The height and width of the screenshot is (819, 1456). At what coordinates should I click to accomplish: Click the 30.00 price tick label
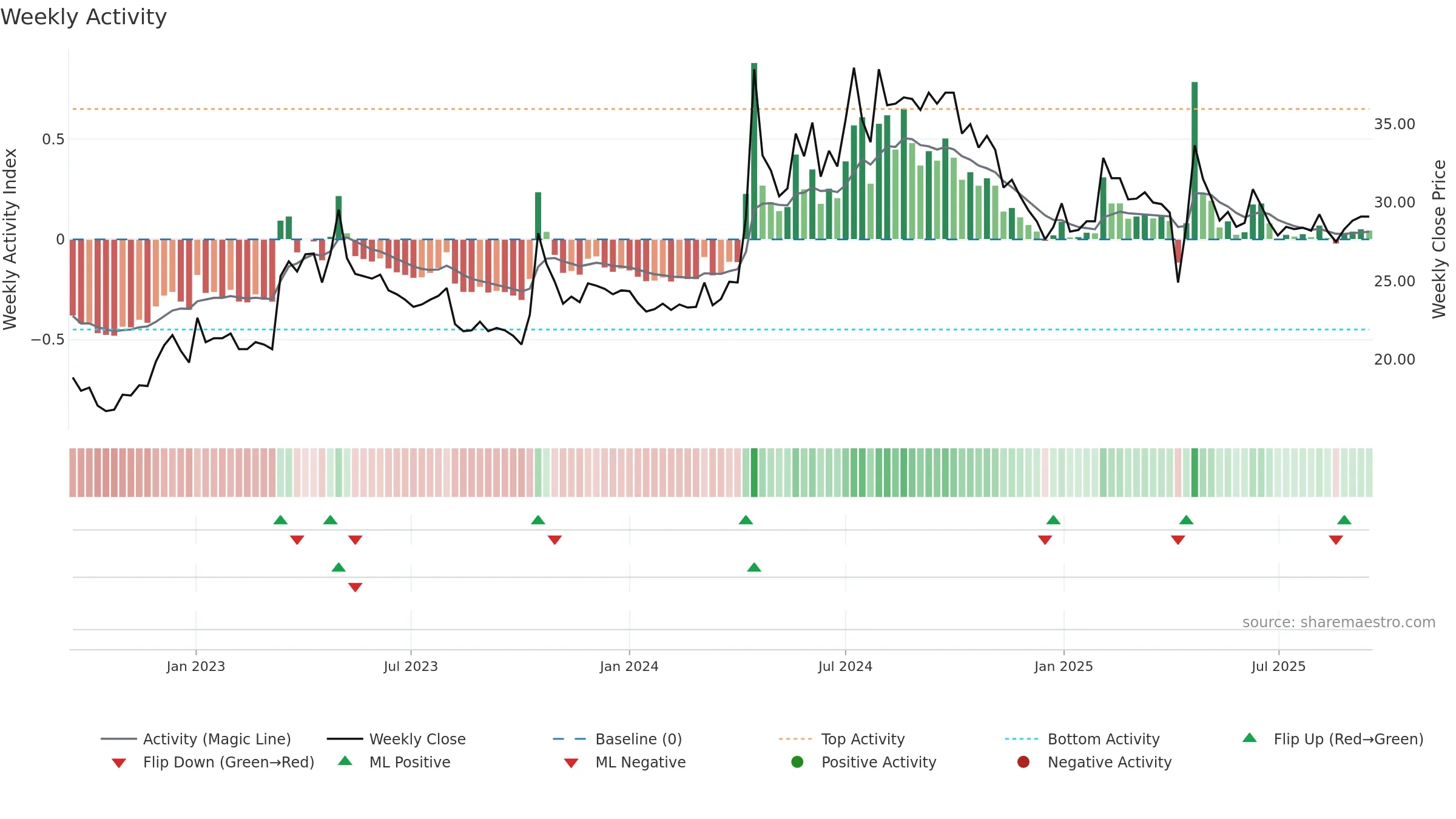[1394, 203]
